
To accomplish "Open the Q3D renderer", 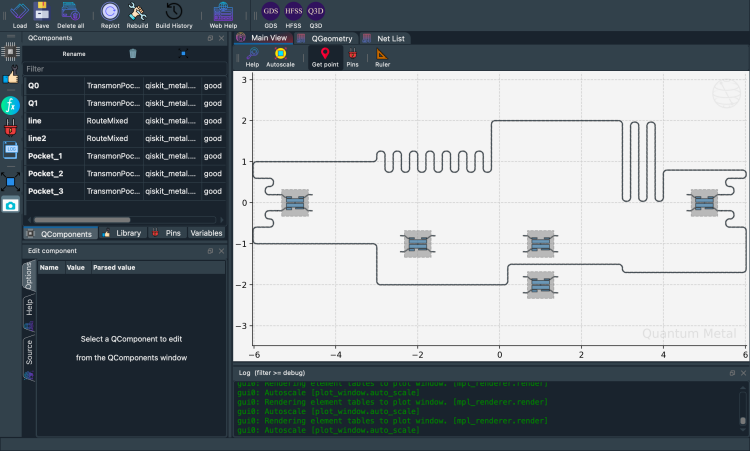I will 316,15.
